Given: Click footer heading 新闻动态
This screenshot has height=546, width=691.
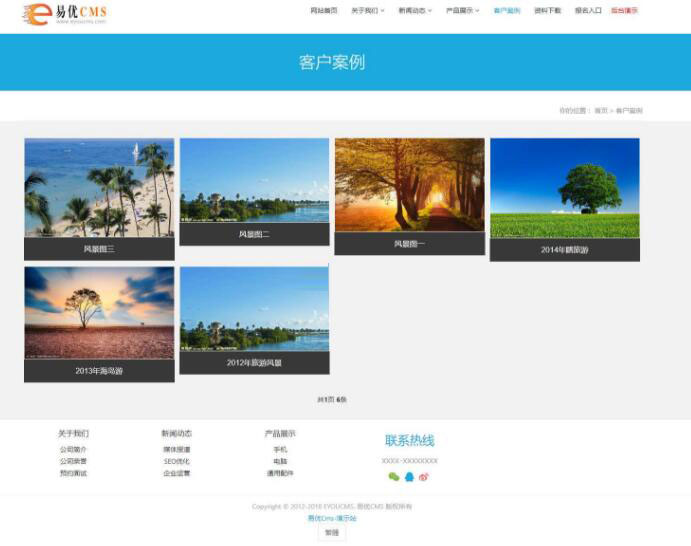Looking at the screenshot, I should coord(177,434).
